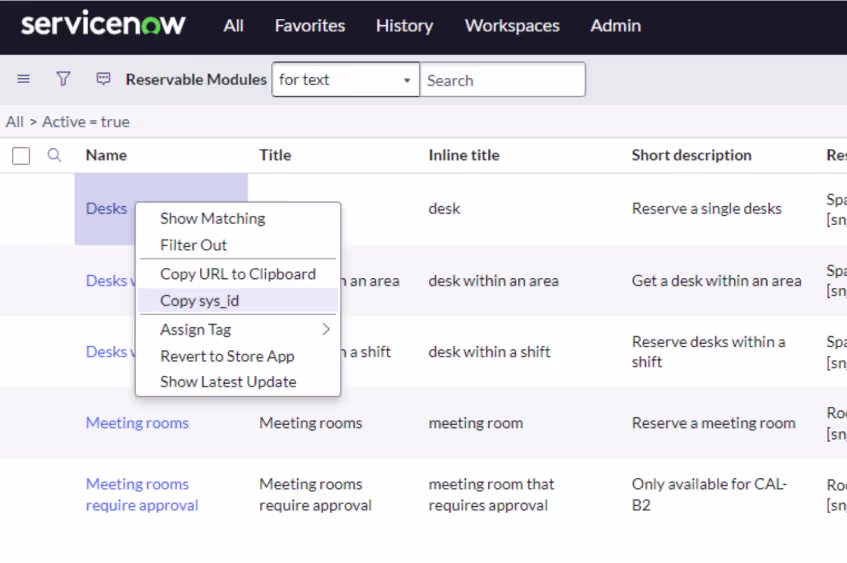Select Copy URL to Clipboard
The width and height of the screenshot is (847, 563).
tap(238, 274)
